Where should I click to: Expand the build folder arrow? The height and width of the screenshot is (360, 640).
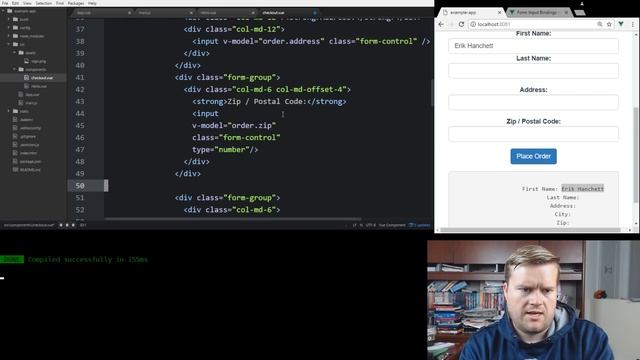(x=9, y=19)
